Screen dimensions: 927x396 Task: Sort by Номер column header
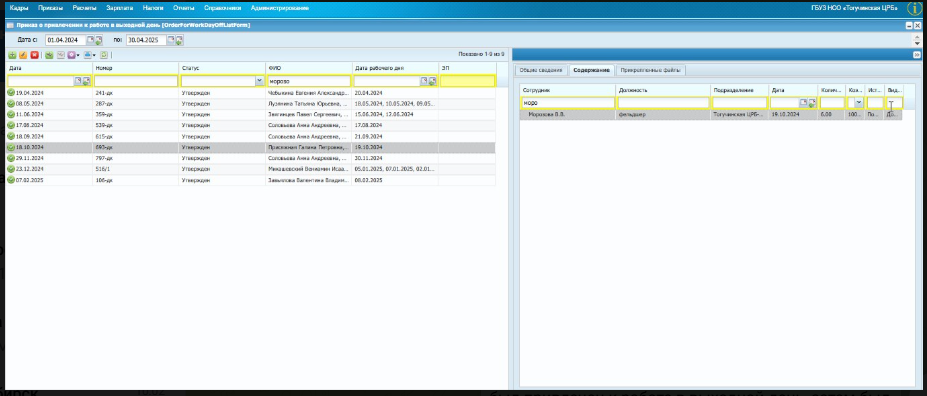[135, 68]
